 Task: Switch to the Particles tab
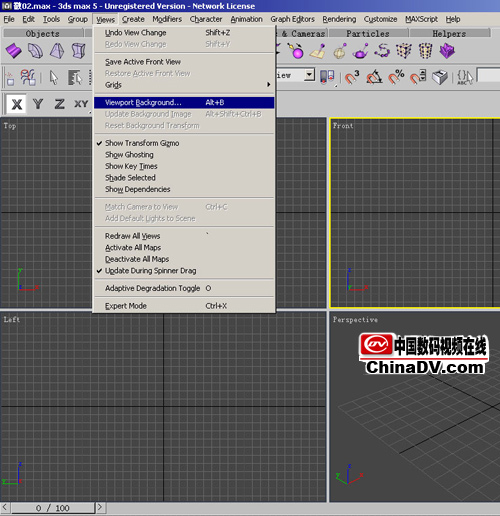pos(368,34)
